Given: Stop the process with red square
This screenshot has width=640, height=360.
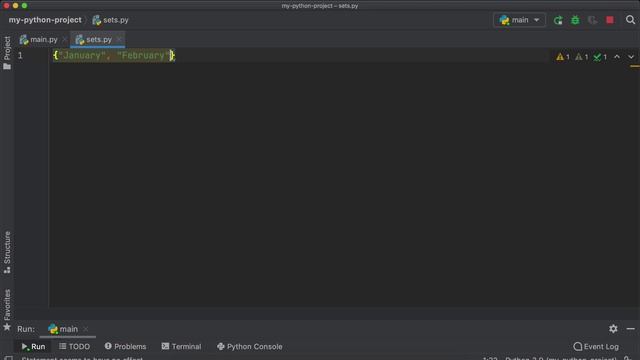Looking at the screenshot, I should 610,20.
